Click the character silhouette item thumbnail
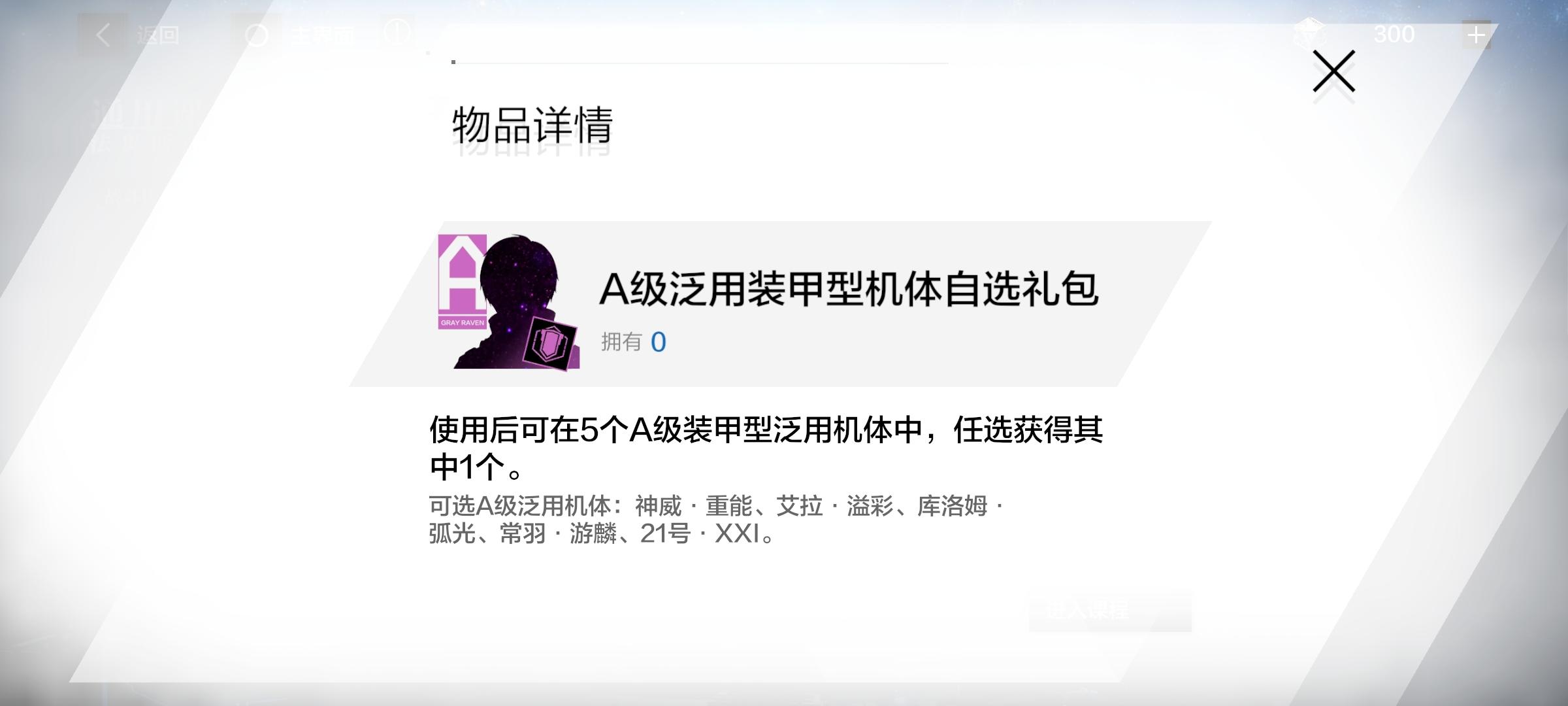 tap(509, 301)
